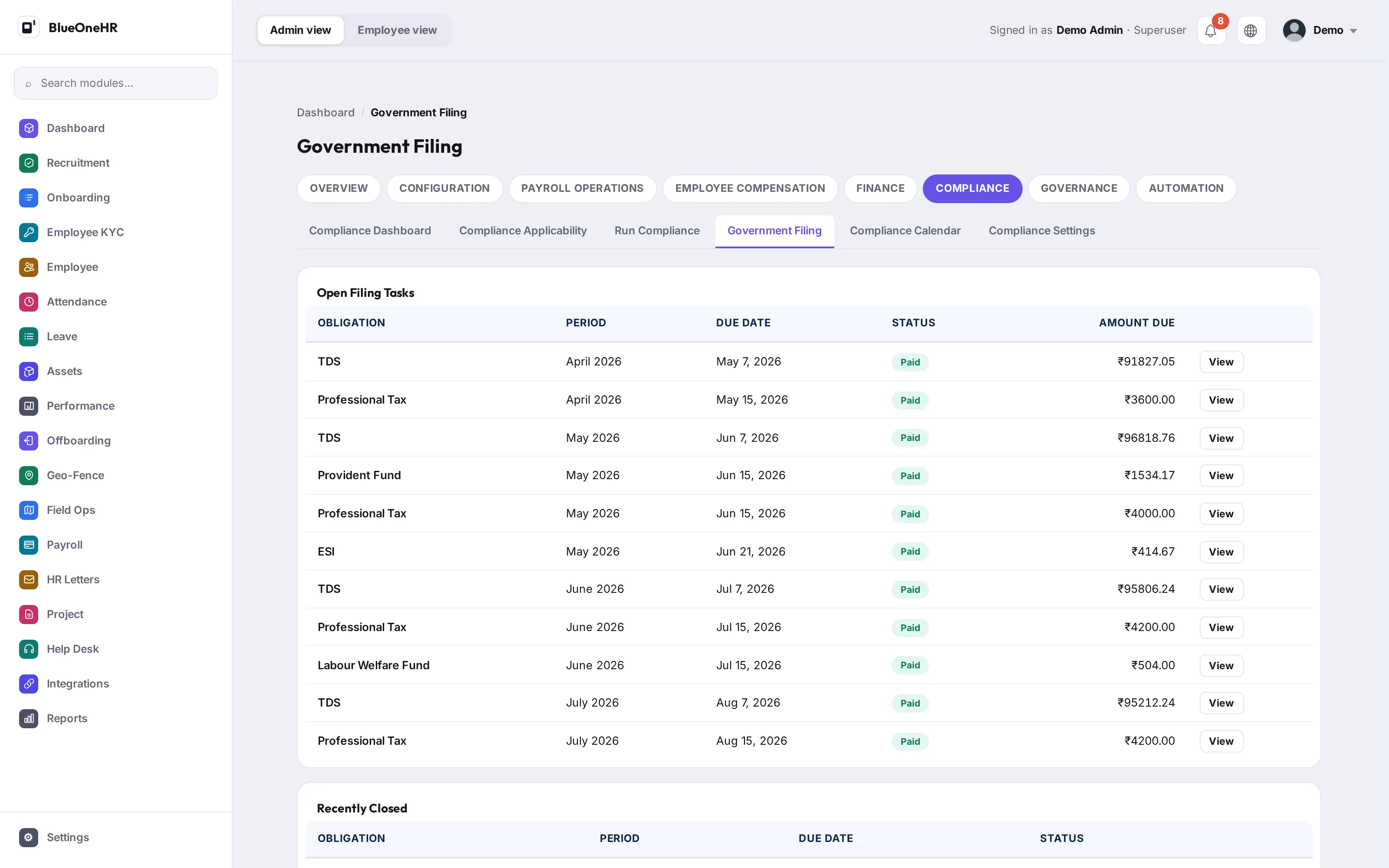Select the OVERVIEW tab
The width and height of the screenshot is (1389, 868).
(339, 188)
